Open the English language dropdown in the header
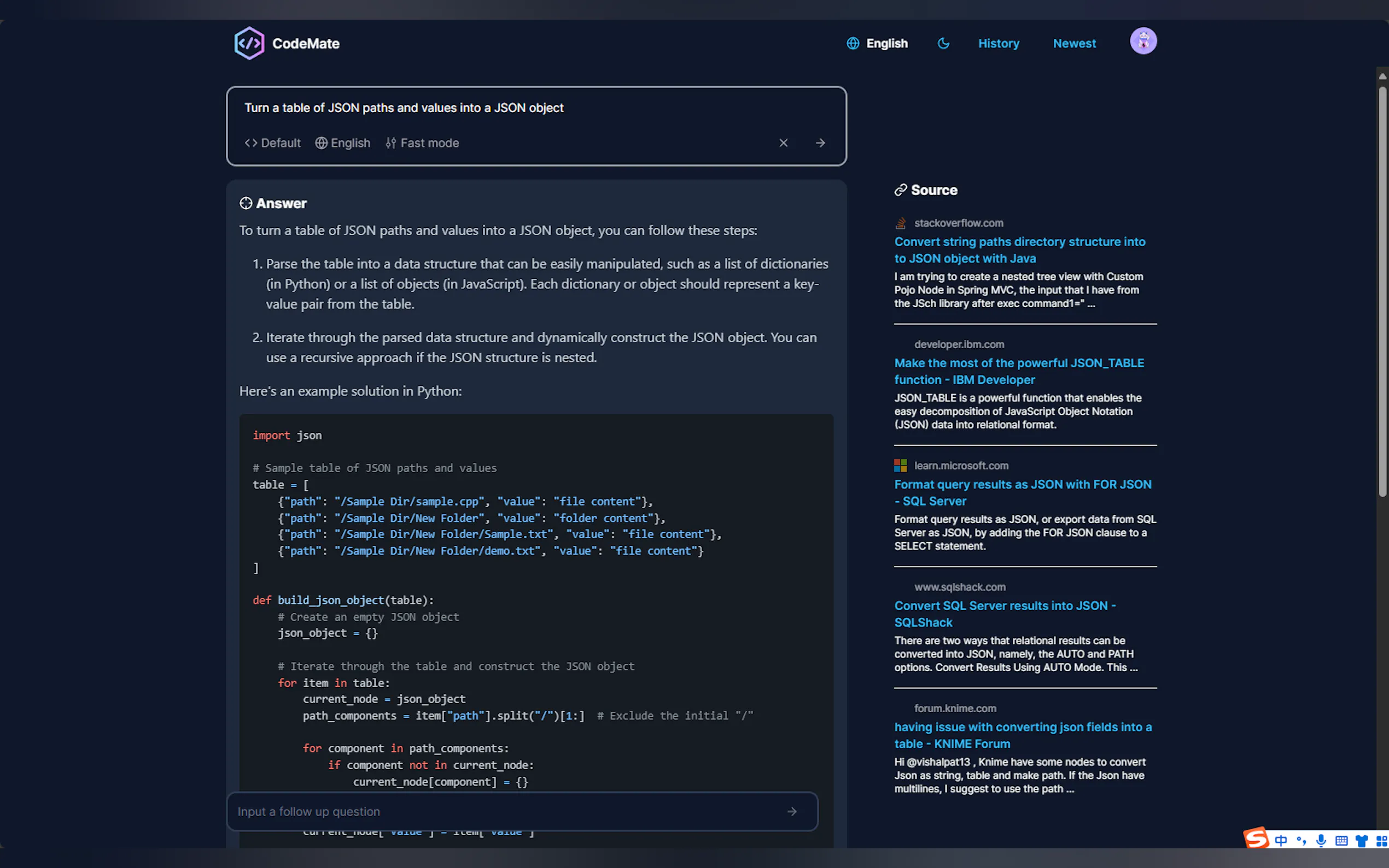 (877, 44)
